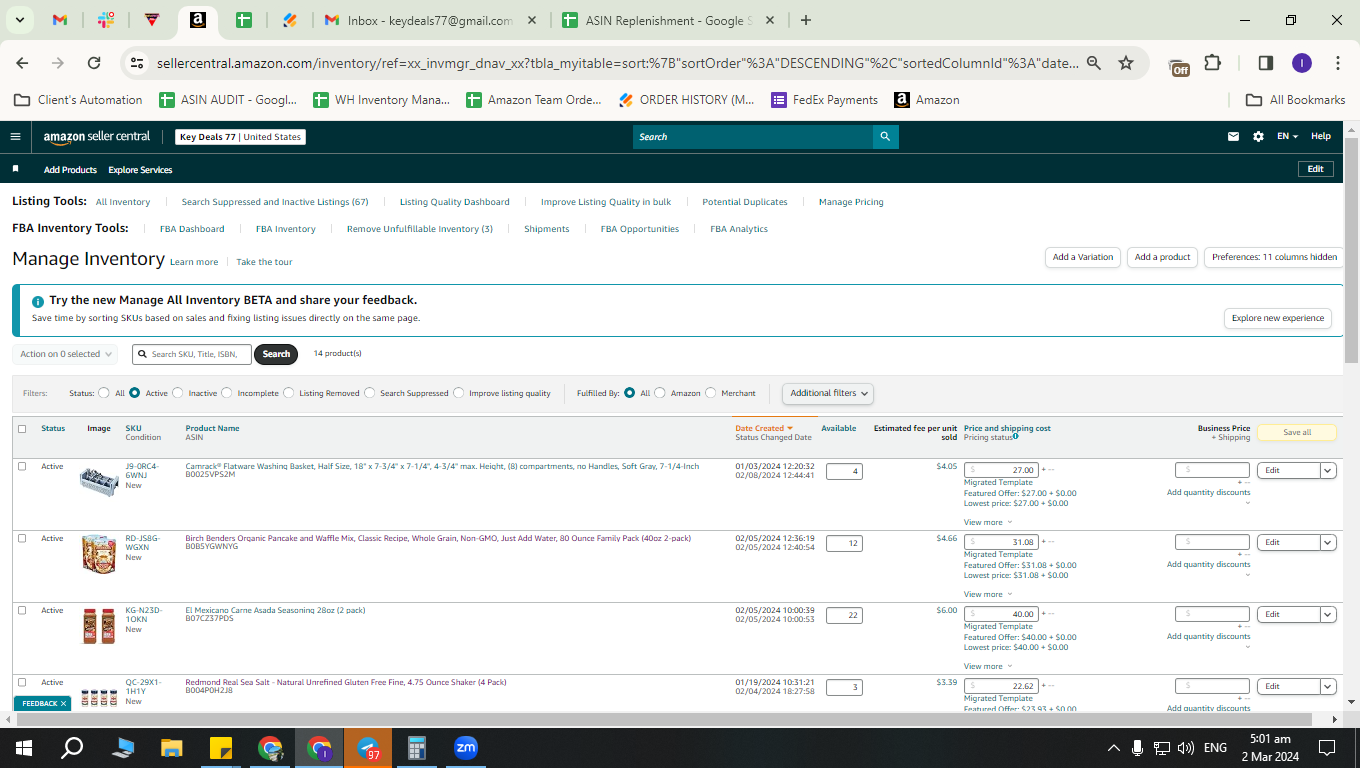The image size is (1360, 768).
Task: Click the bookmark flag icon beside Add Products
Action: pyautogui.click(x=15, y=169)
